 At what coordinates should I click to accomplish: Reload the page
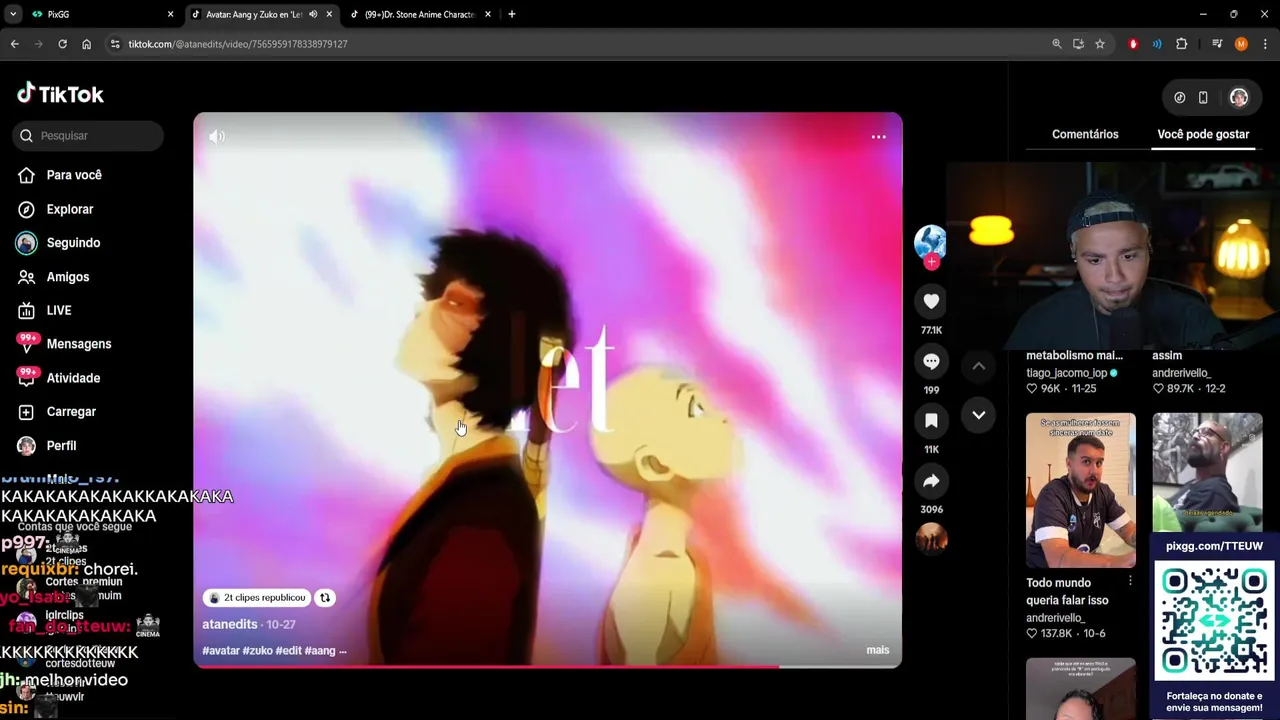click(x=62, y=44)
